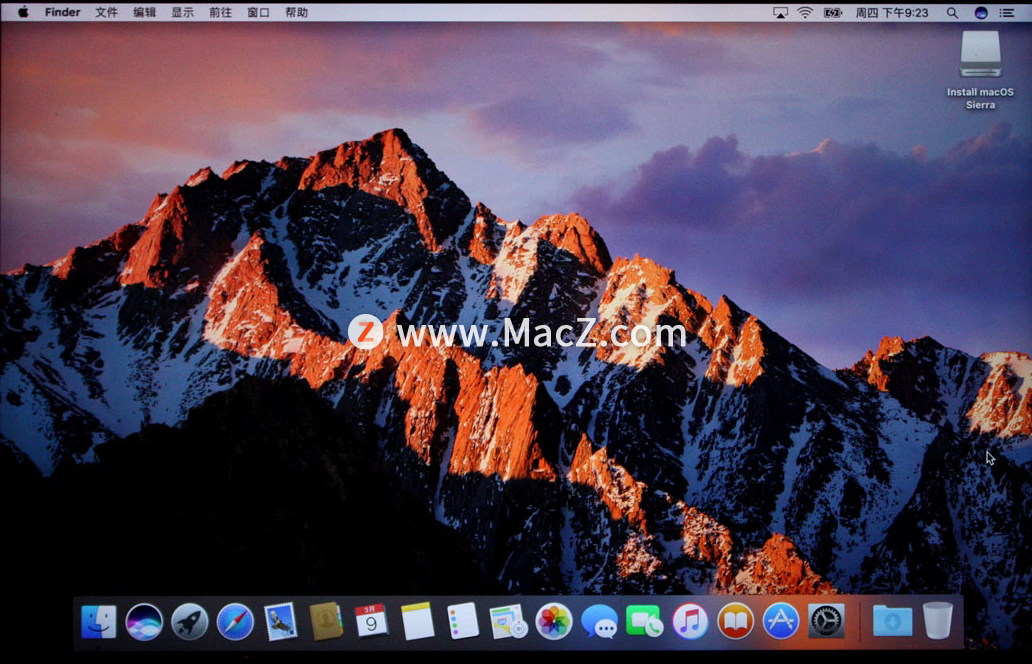Open Finder from the Dock
1032x664 pixels.
[x=99, y=622]
